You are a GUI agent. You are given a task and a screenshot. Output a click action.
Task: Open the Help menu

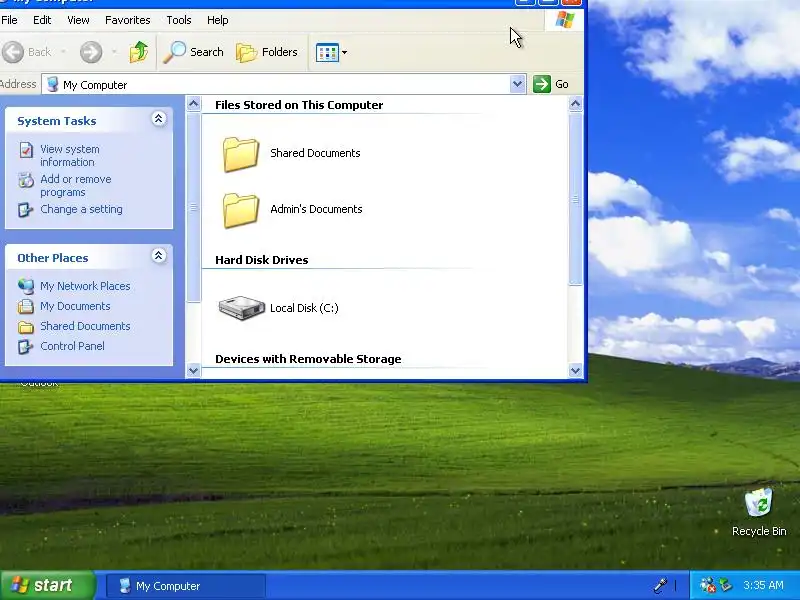[x=217, y=20]
